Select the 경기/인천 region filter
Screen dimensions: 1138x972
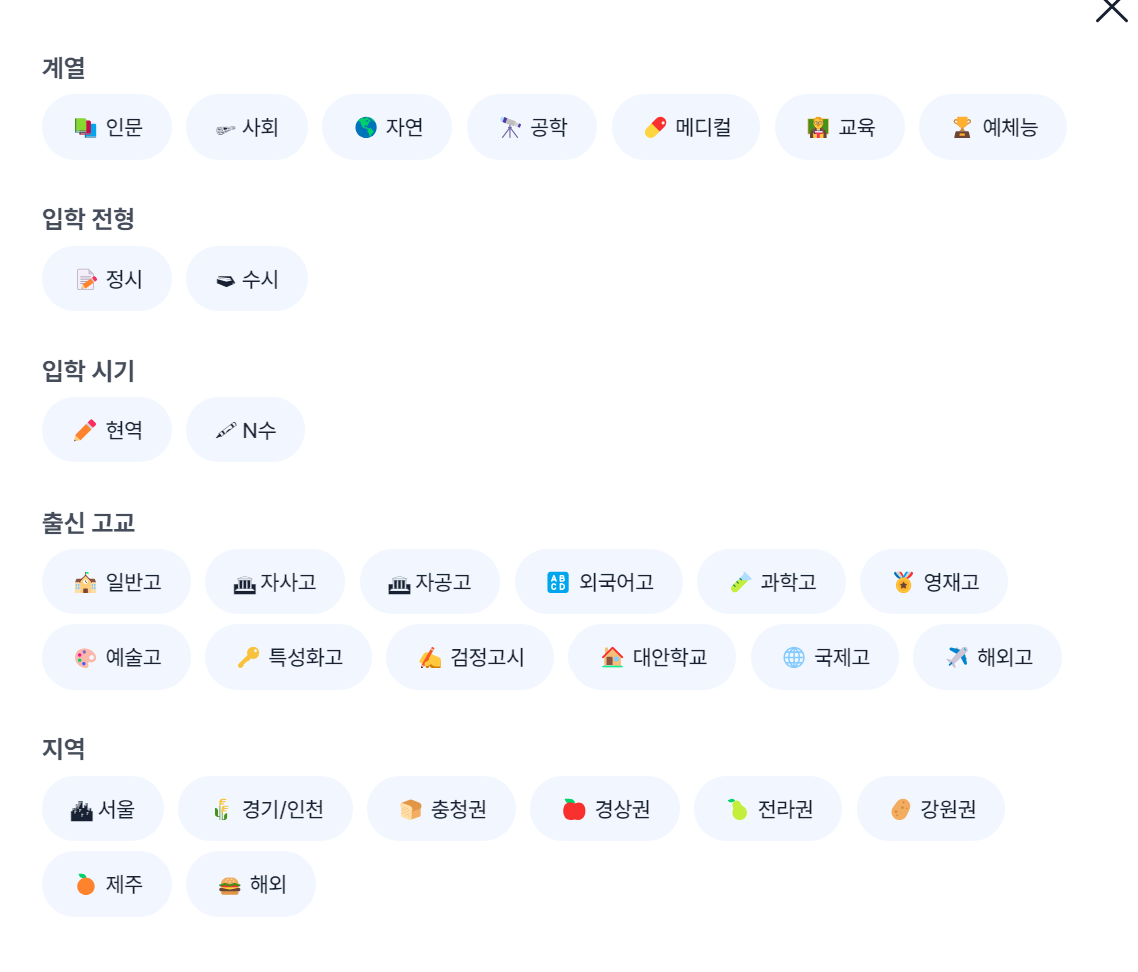(x=266, y=809)
